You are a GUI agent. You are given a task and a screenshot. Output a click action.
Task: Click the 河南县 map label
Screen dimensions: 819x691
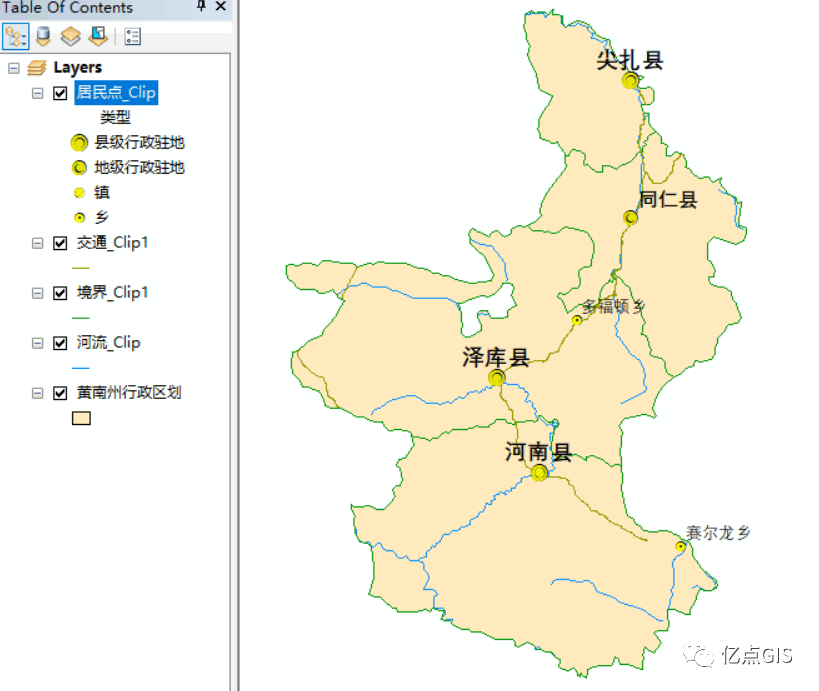[539, 452]
